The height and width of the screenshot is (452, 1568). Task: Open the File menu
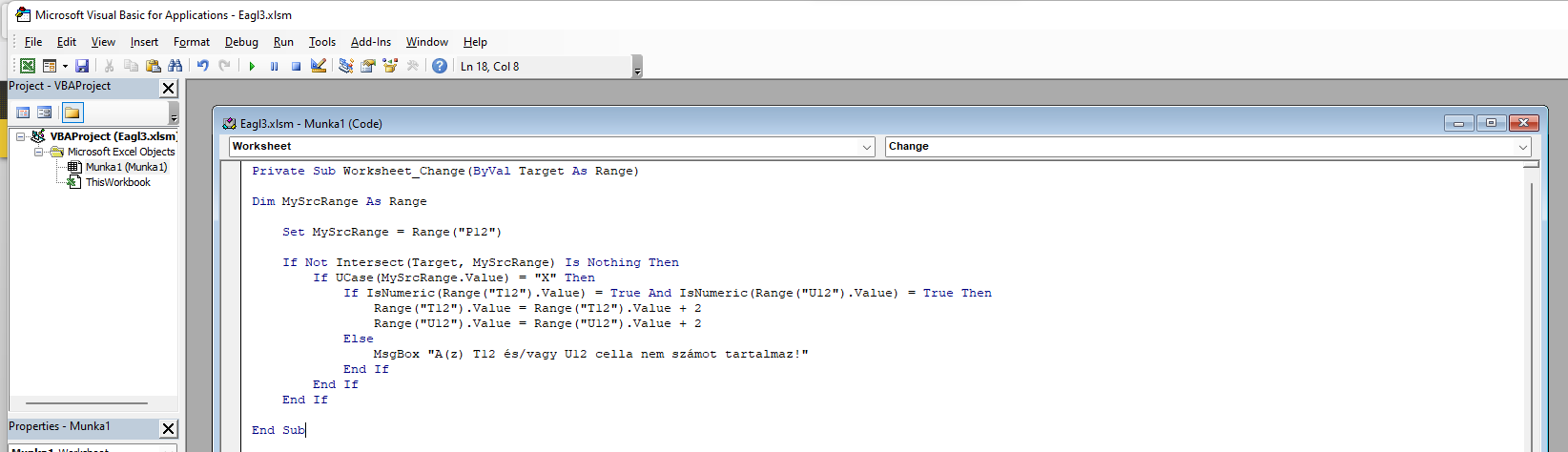click(33, 42)
